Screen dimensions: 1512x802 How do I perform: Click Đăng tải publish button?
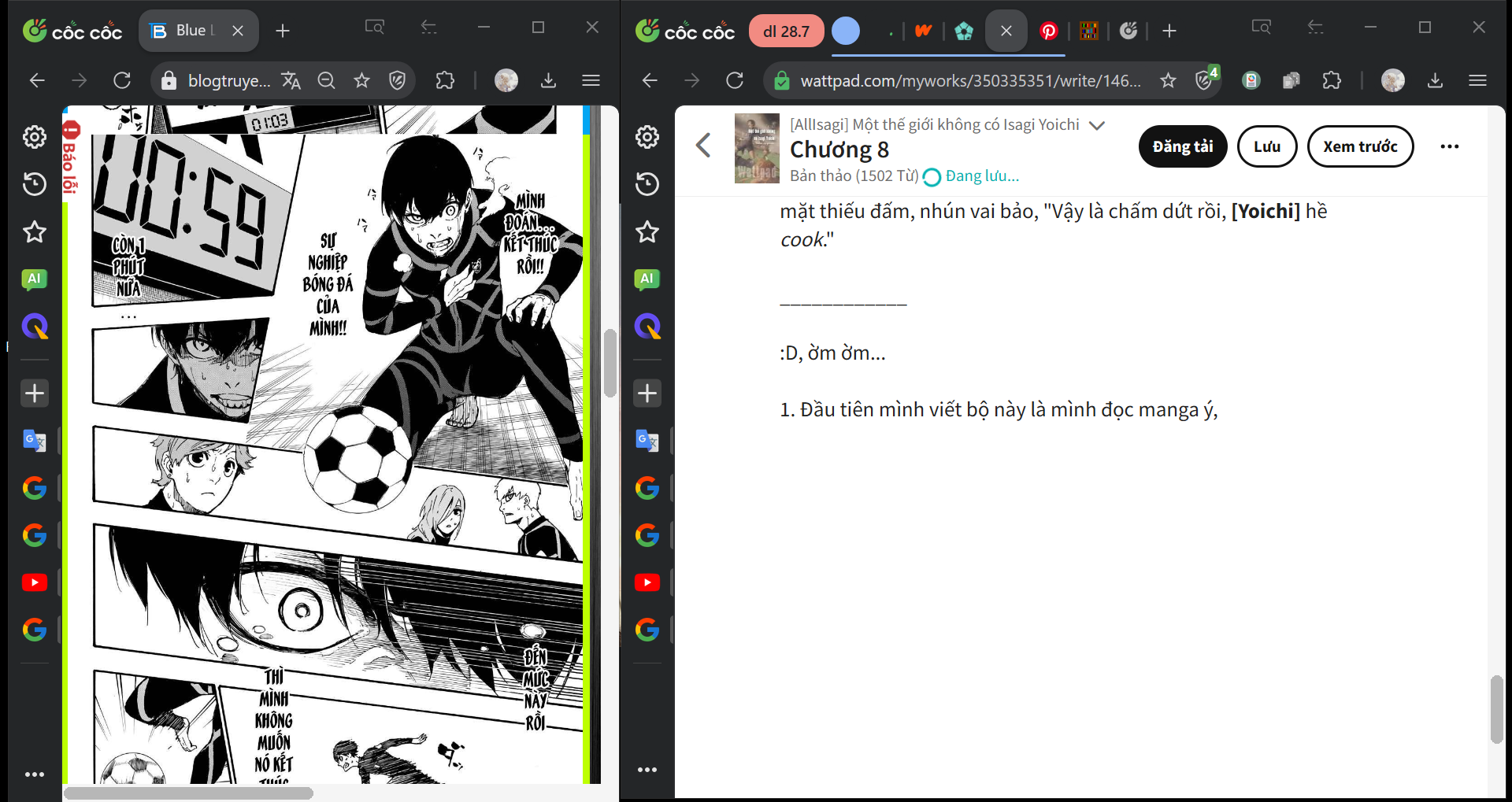click(1183, 146)
